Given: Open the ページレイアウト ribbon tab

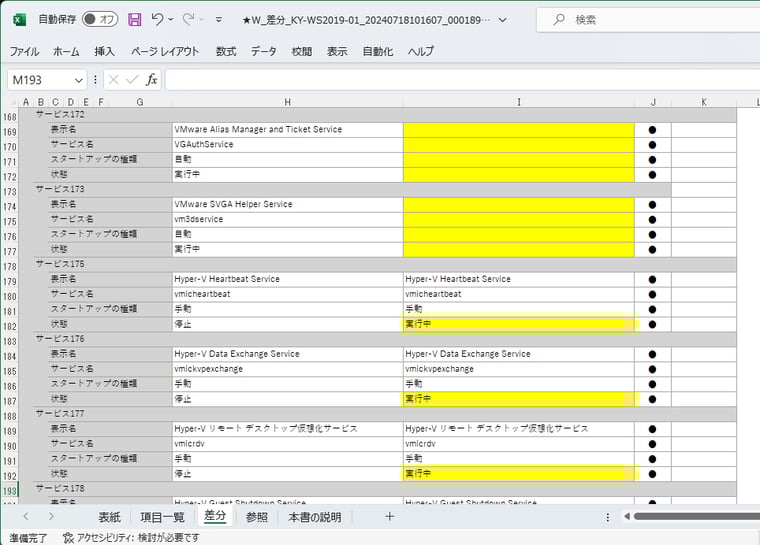Looking at the screenshot, I should (x=165, y=51).
